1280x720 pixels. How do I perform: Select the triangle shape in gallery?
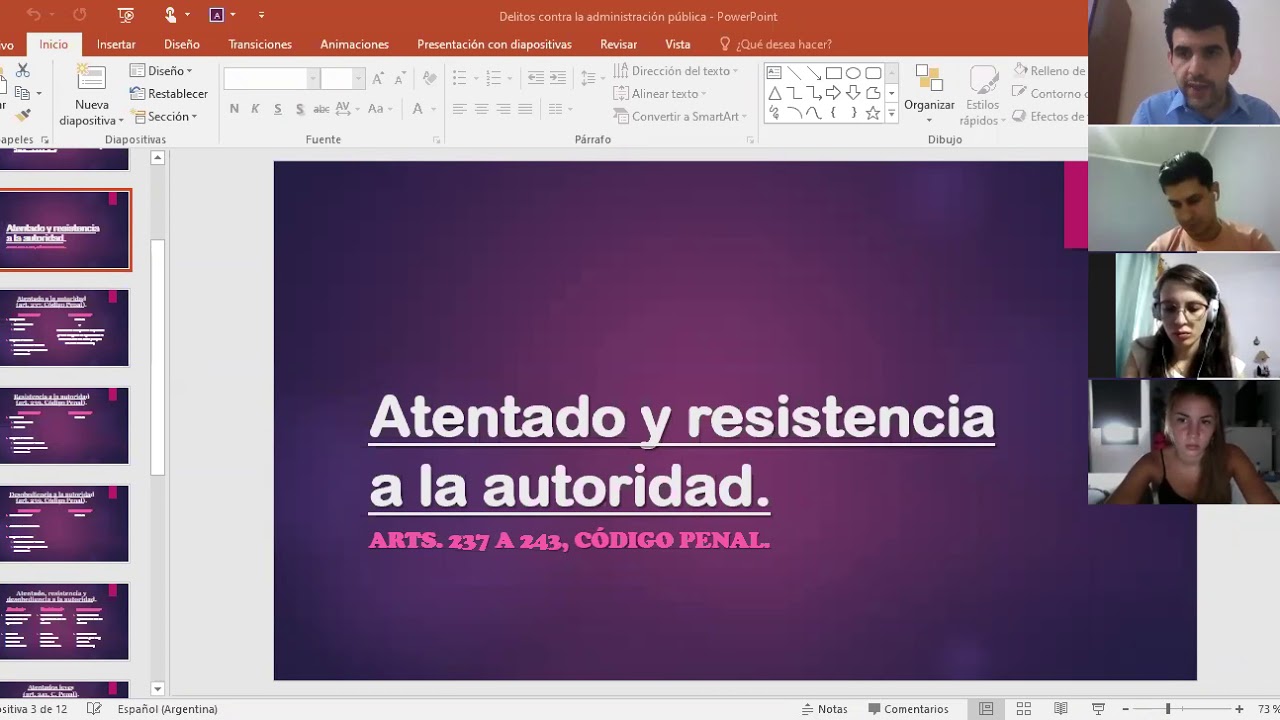pos(774,93)
